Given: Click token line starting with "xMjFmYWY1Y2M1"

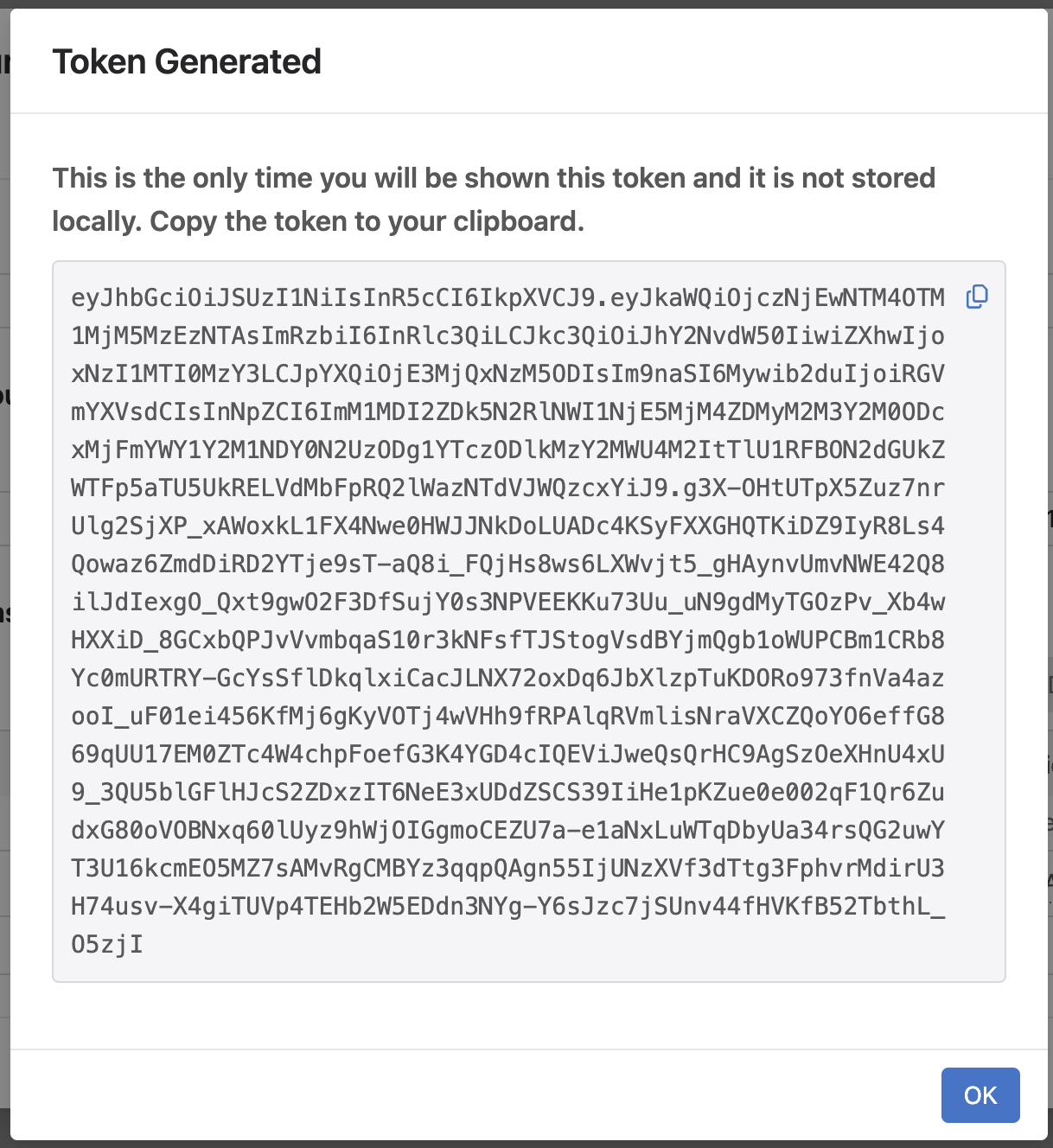Looking at the screenshot, I should point(507,450).
